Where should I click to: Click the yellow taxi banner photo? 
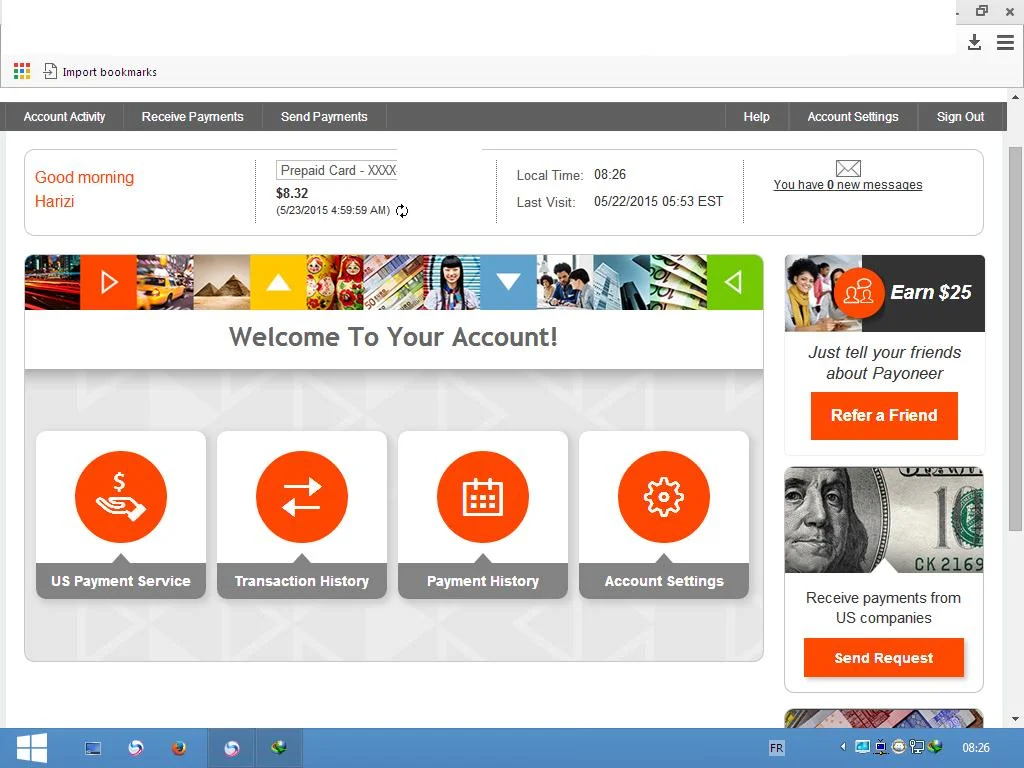pyautogui.click(x=165, y=282)
